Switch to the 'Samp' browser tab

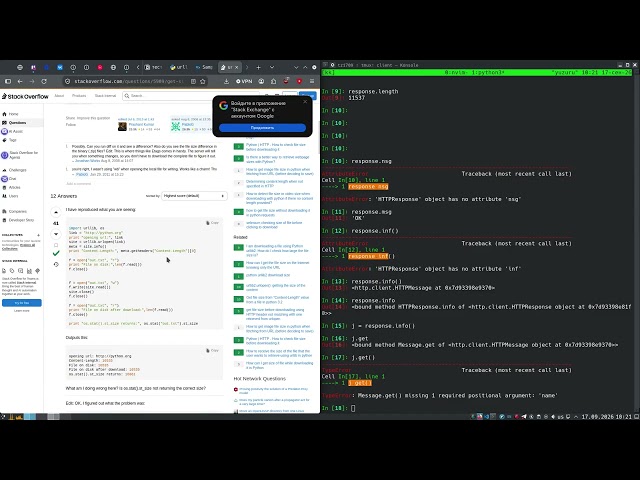pos(204,67)
